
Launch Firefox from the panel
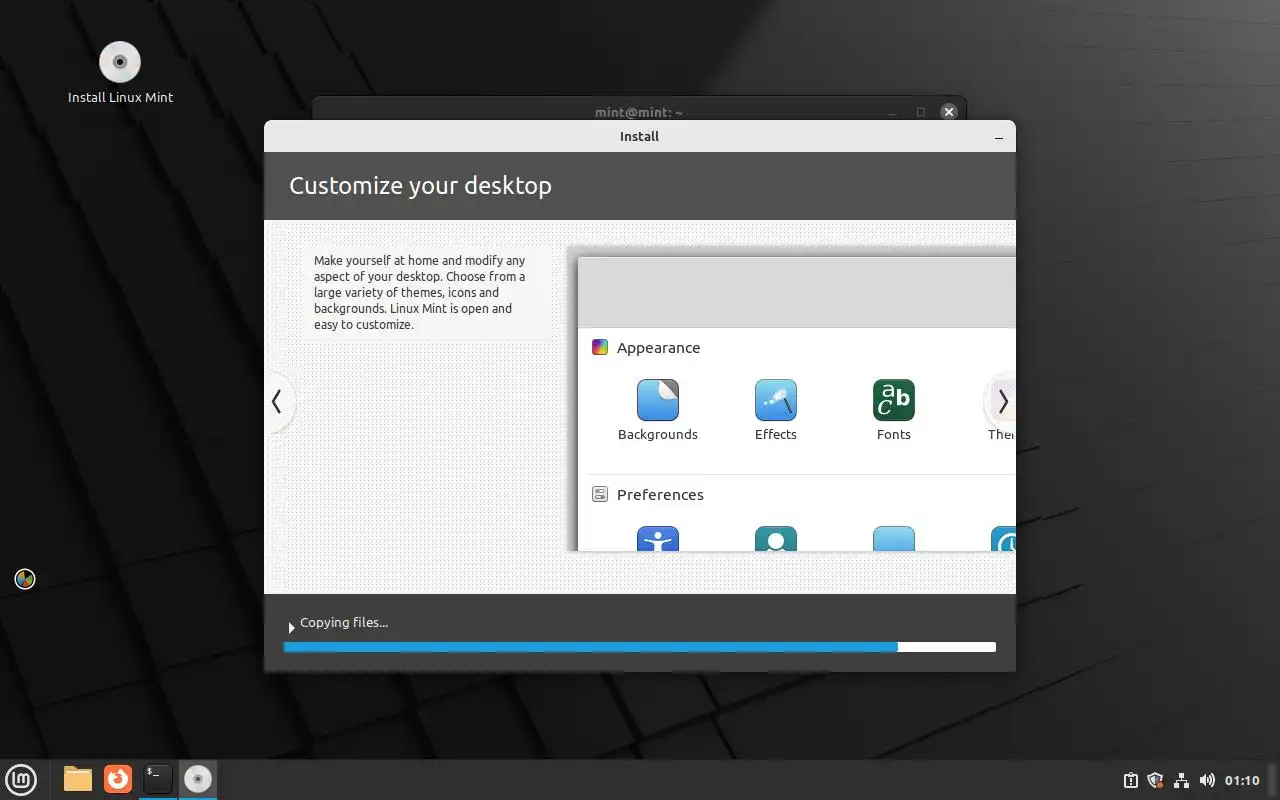(118, 779)
